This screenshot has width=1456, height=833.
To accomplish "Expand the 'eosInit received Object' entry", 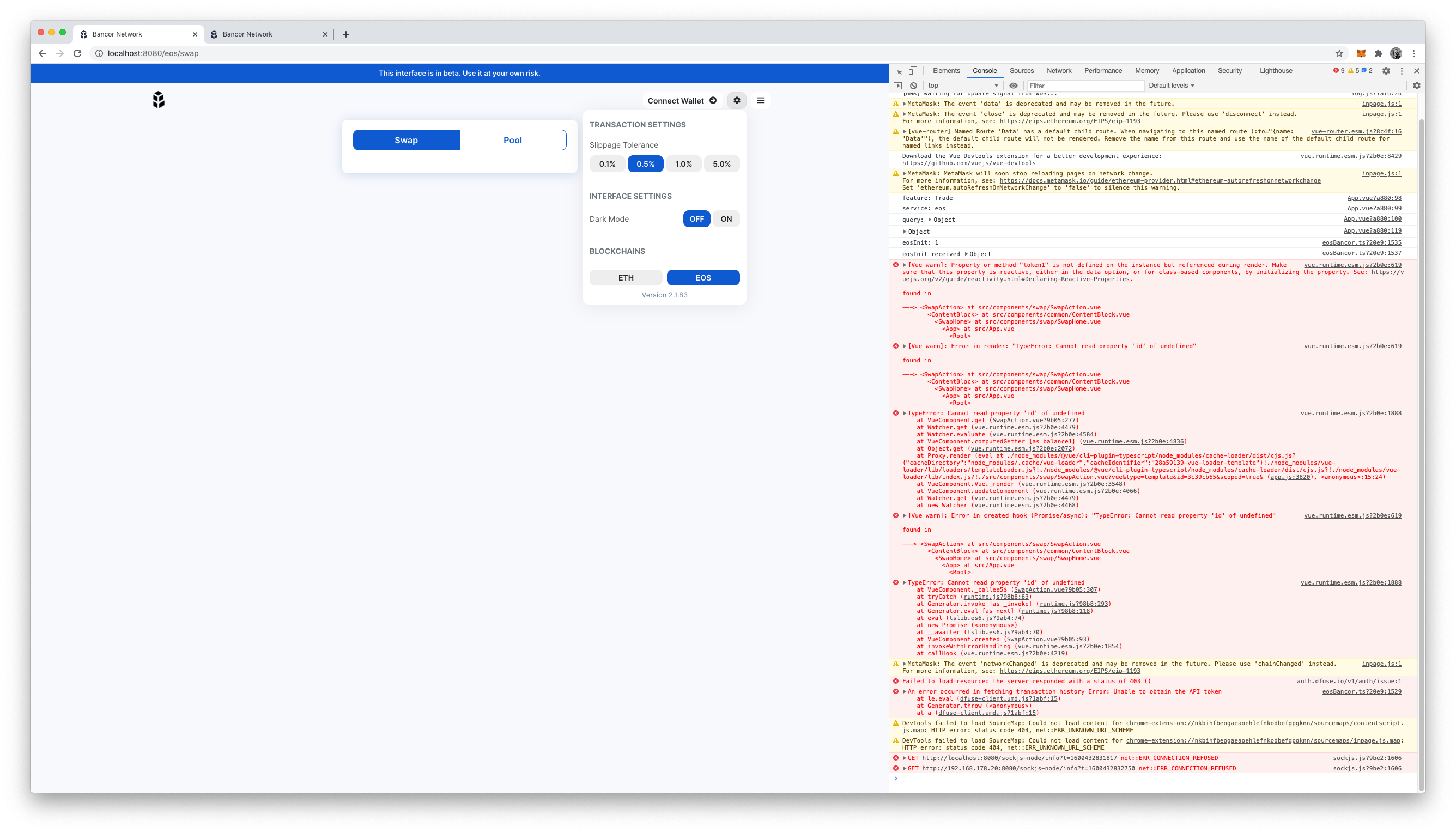I will click(x=966, y=254).
